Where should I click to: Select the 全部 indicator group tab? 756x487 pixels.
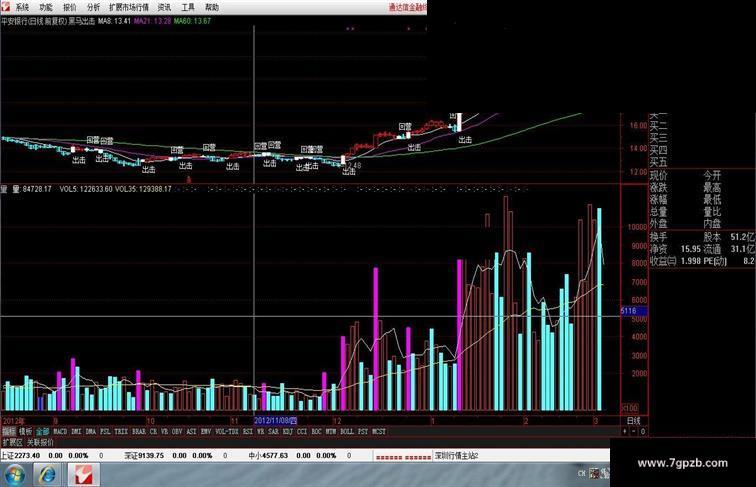coord(42,432)
